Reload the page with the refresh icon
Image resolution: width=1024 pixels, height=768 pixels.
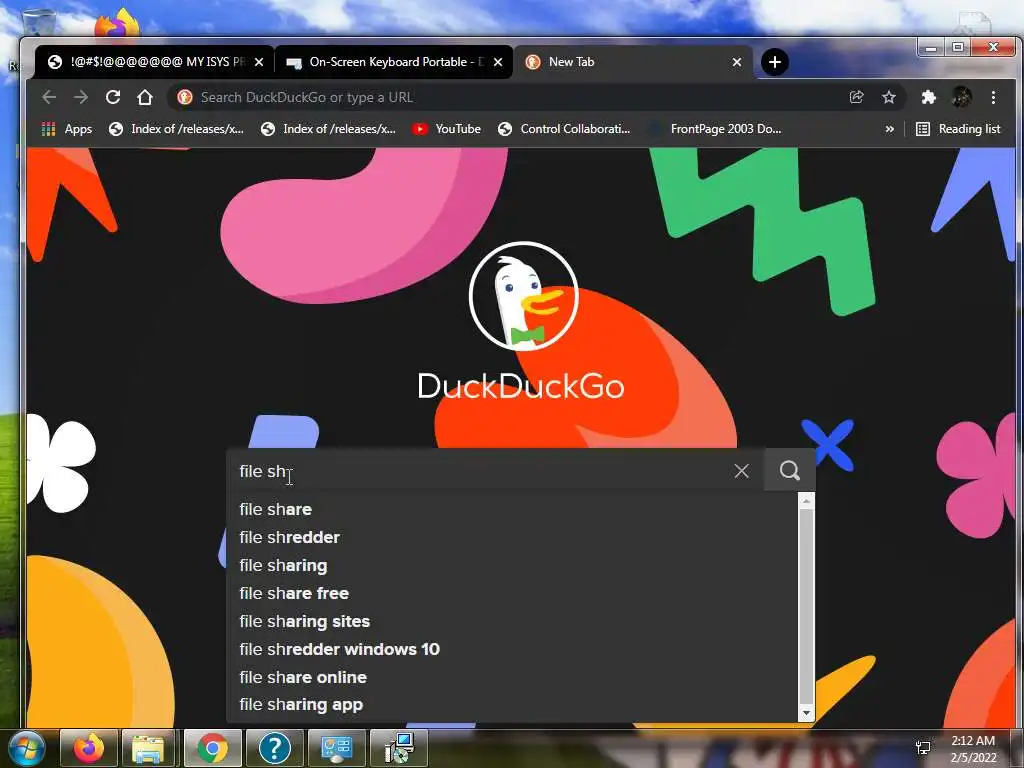pyautogui.click(x=113, y=97)
